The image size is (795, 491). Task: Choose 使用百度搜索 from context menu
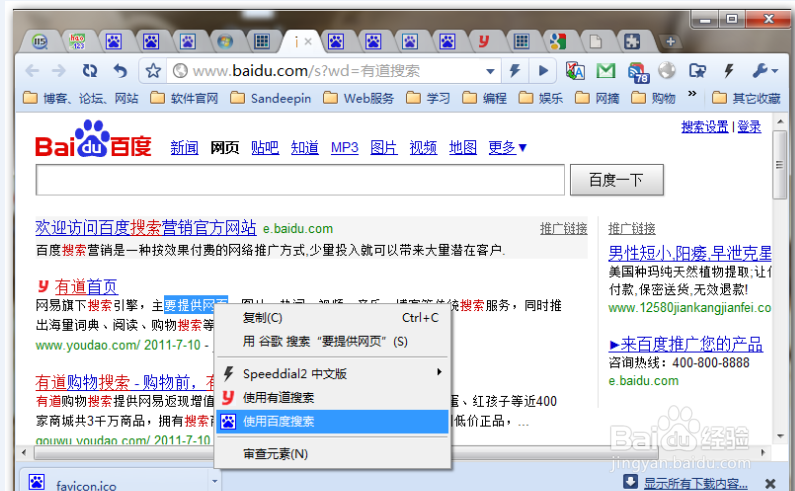coord(333,422)
